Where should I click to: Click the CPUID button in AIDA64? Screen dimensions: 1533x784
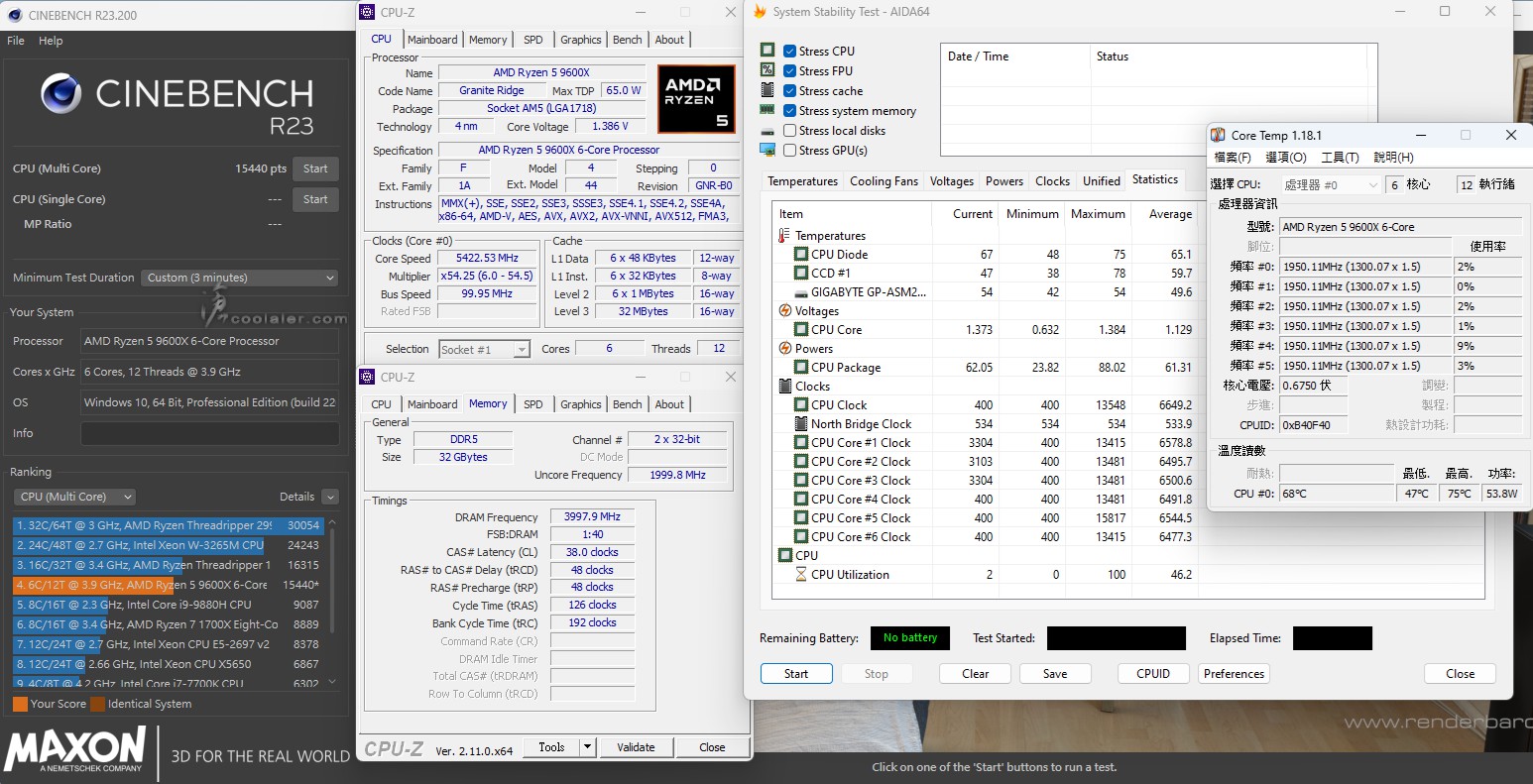click(x=1153, y=674)
